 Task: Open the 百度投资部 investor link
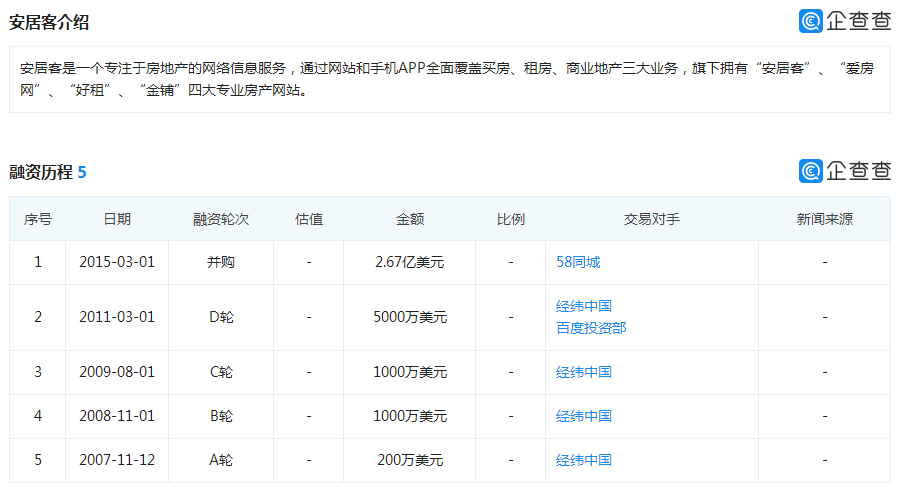[591, 328]
